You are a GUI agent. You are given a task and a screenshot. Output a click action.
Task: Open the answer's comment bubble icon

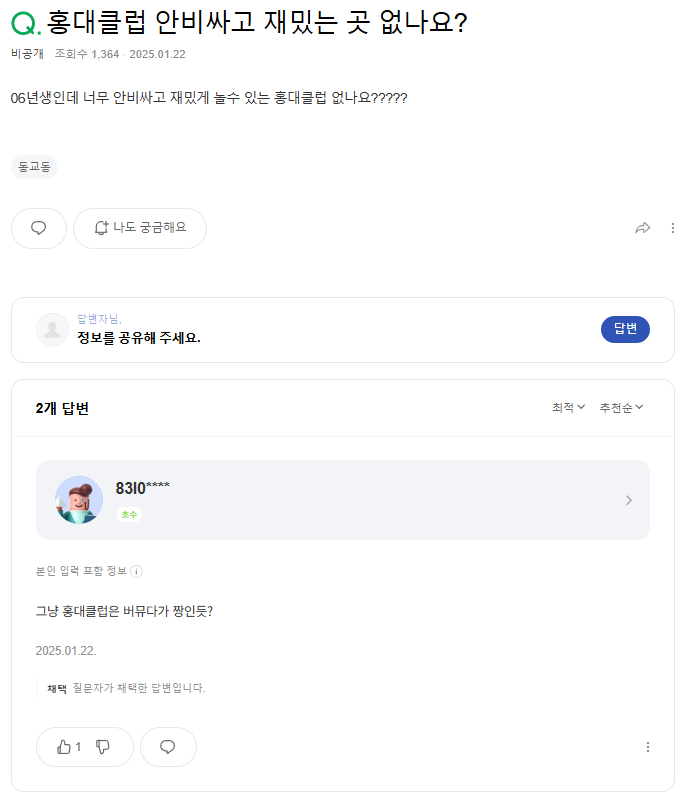[x=168, y=747]
